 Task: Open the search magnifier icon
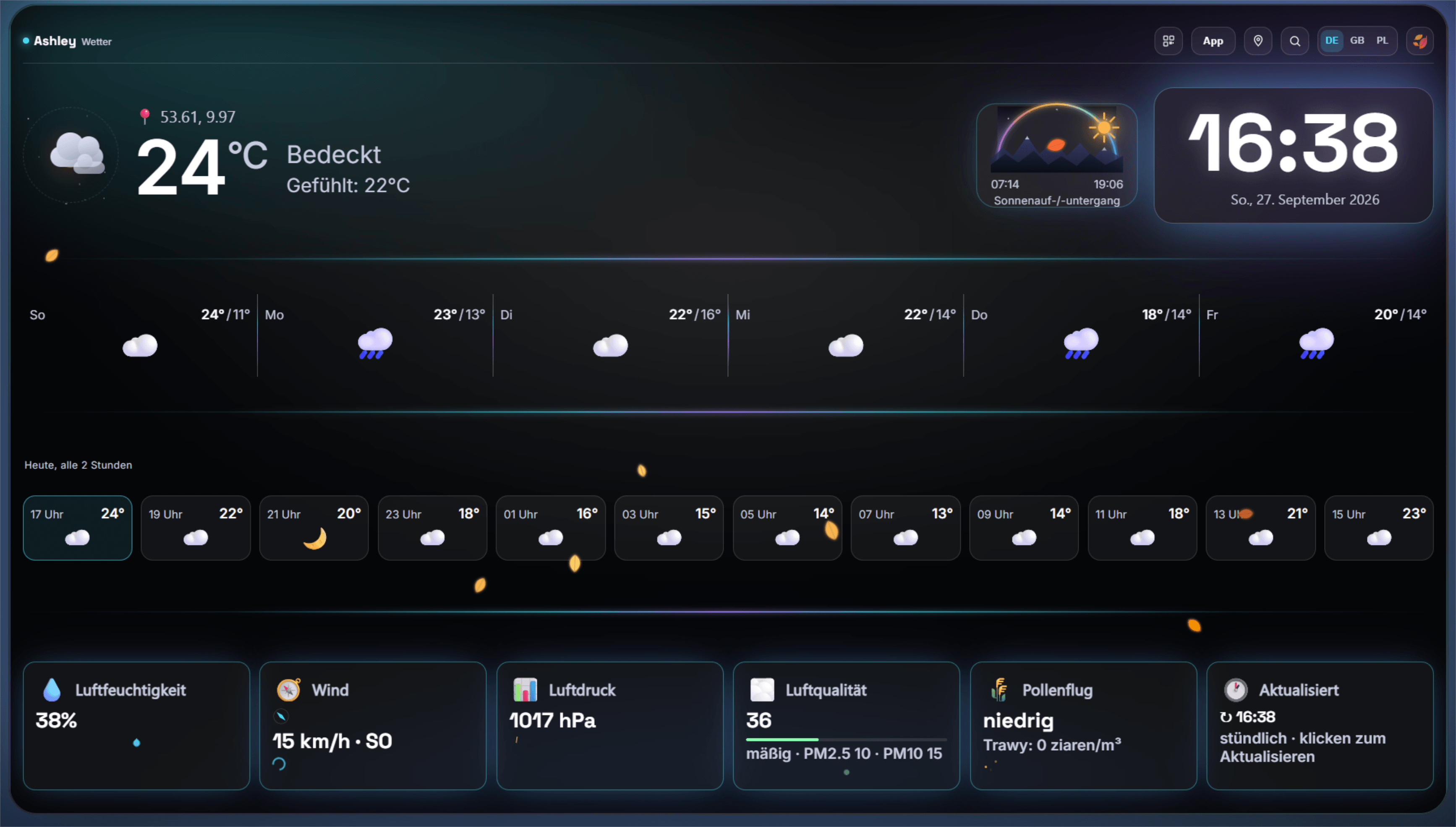click(1295, 41)
